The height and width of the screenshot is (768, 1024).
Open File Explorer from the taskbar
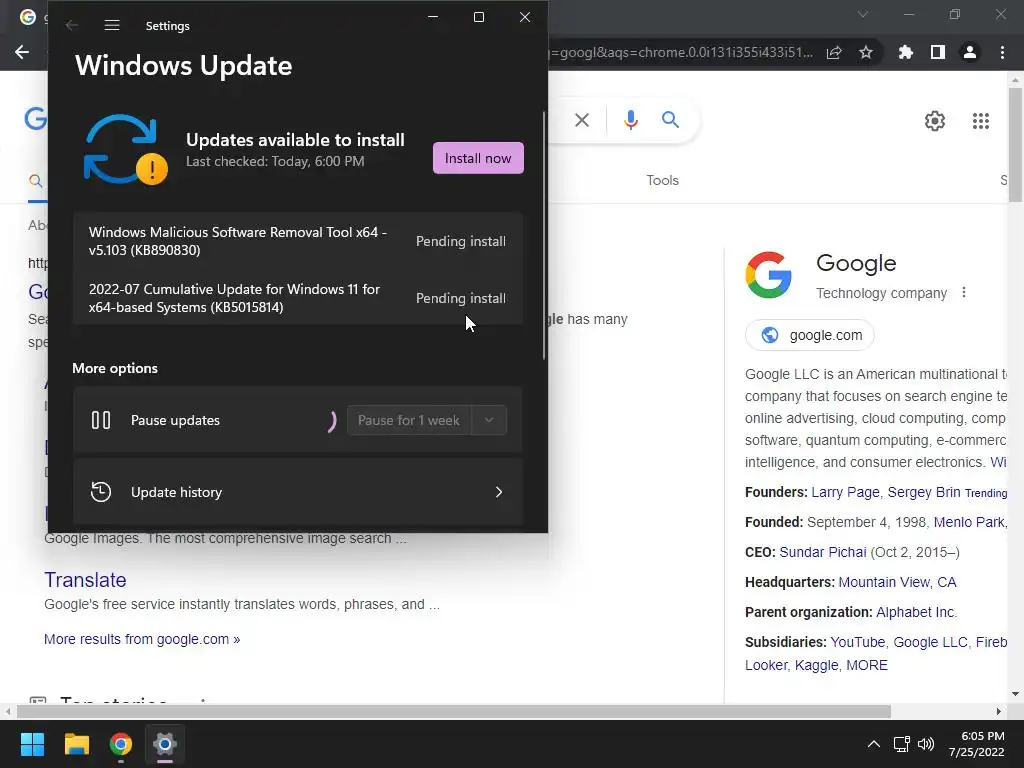click(76, 744)
